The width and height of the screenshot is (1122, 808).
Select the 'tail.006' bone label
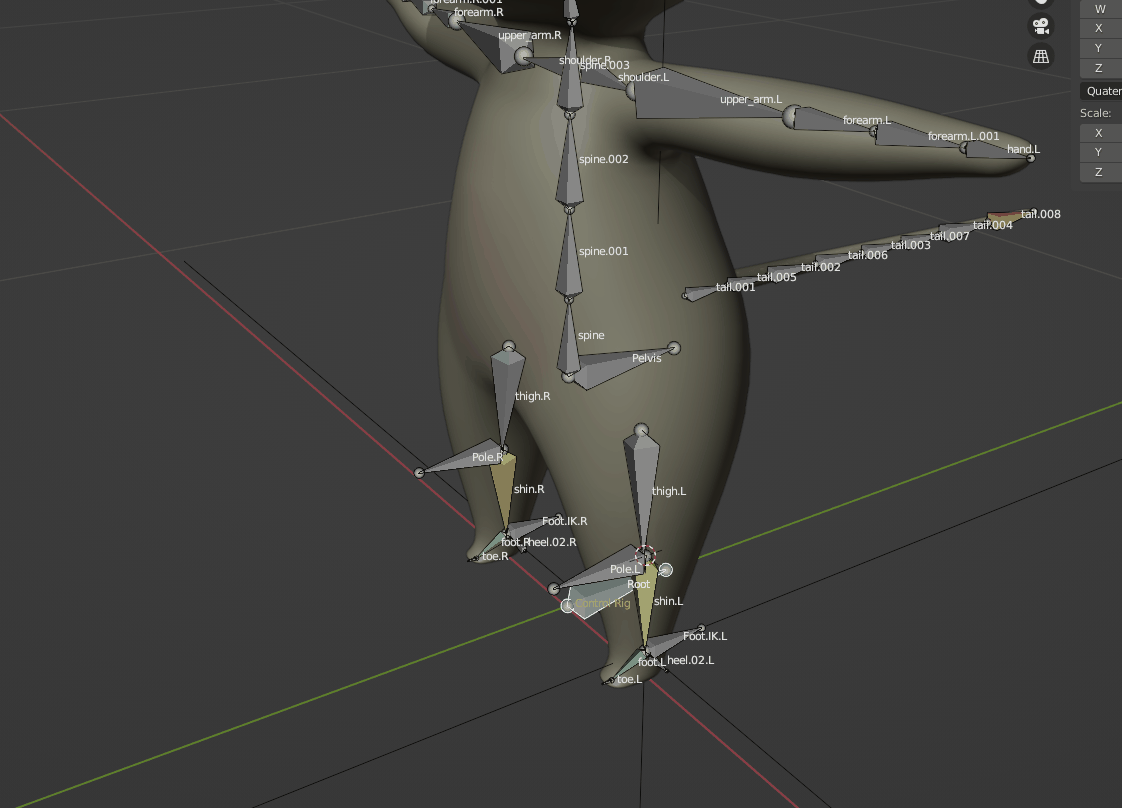click(x=867, y=255)
